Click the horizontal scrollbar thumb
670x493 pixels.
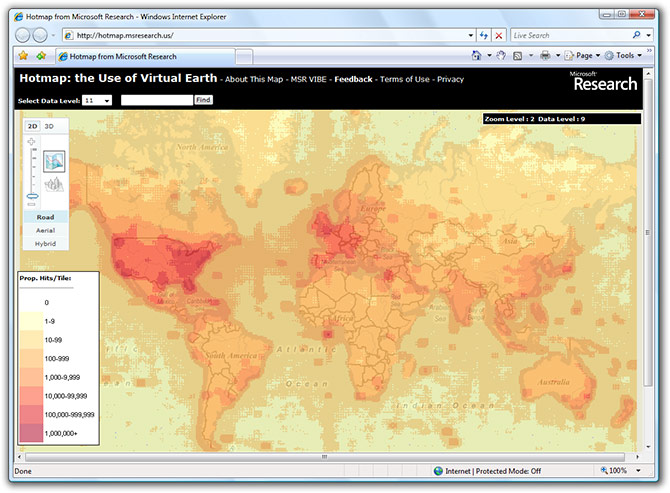click(324, 457)
